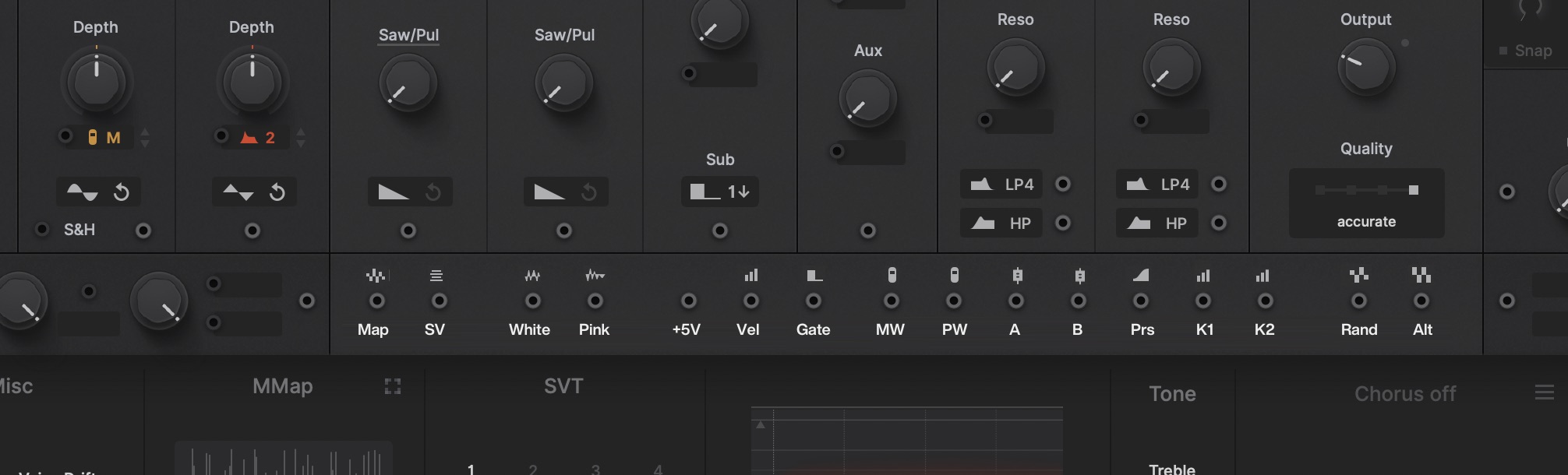Screen dimensions: 1568x475
Task: Select the Chorus off panel header
Action: (1405, 394)
